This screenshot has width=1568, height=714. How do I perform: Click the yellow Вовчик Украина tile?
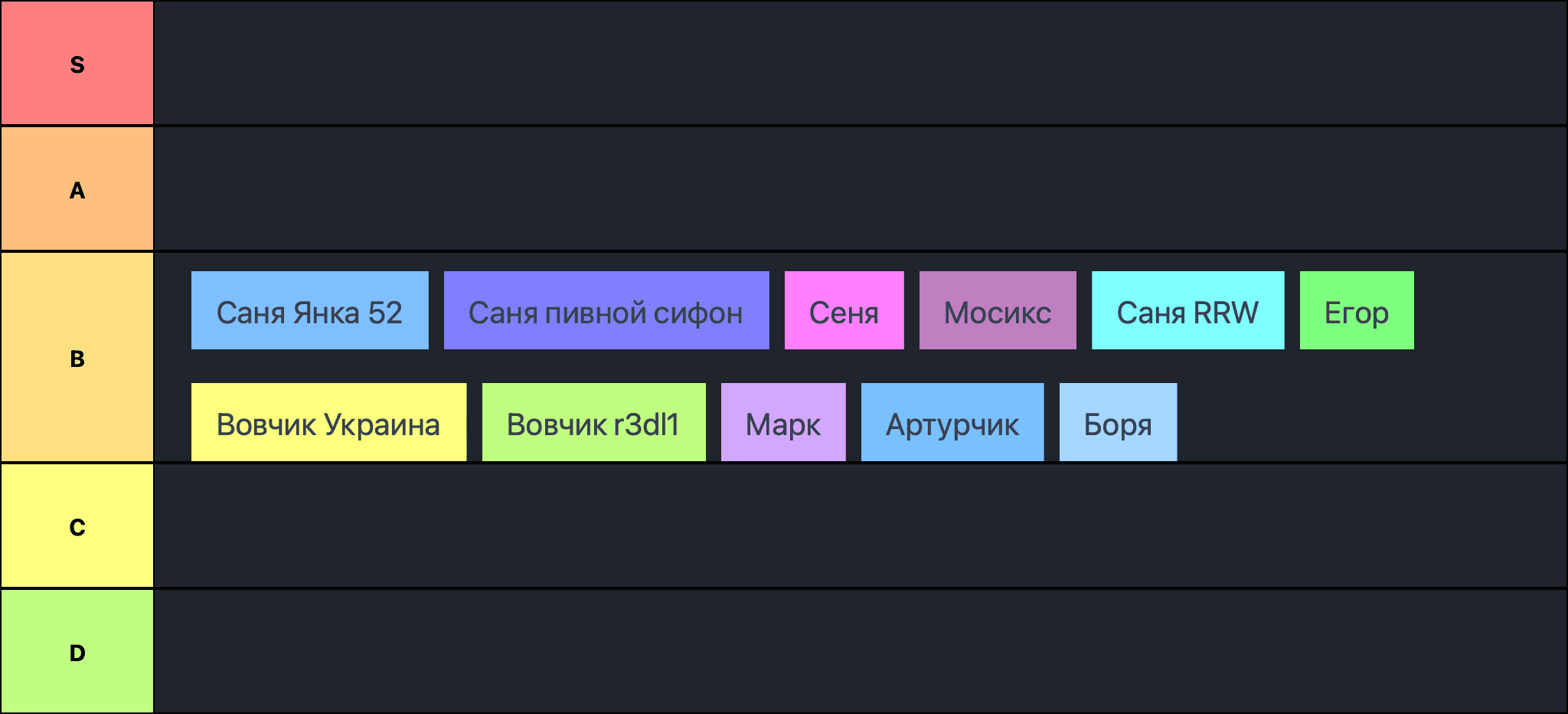click(328, 423)
